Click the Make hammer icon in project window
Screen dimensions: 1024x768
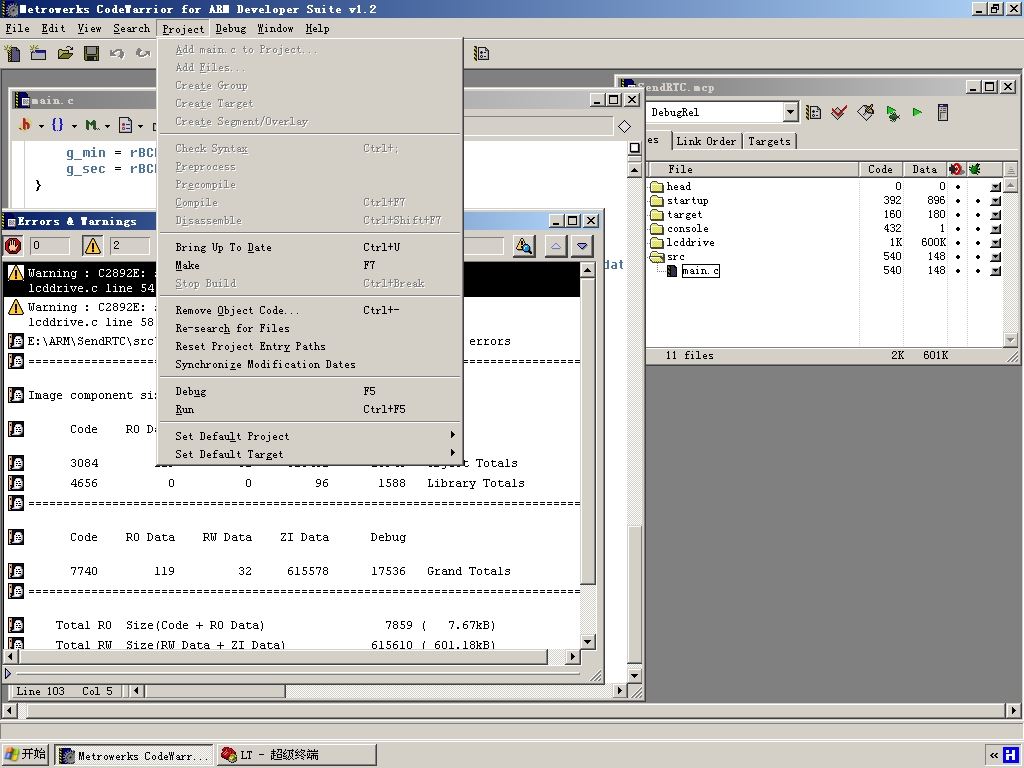pos(866,113)
